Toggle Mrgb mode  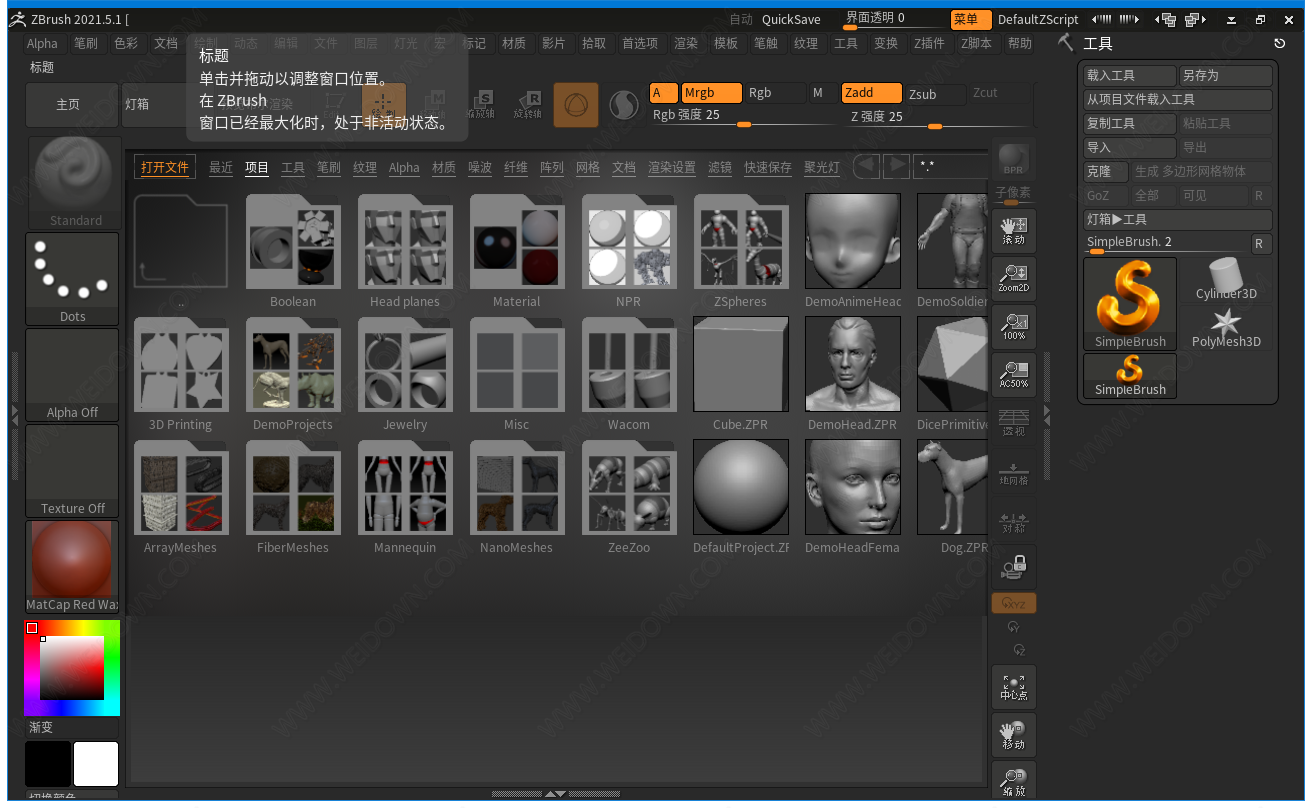tap(711, 93)
